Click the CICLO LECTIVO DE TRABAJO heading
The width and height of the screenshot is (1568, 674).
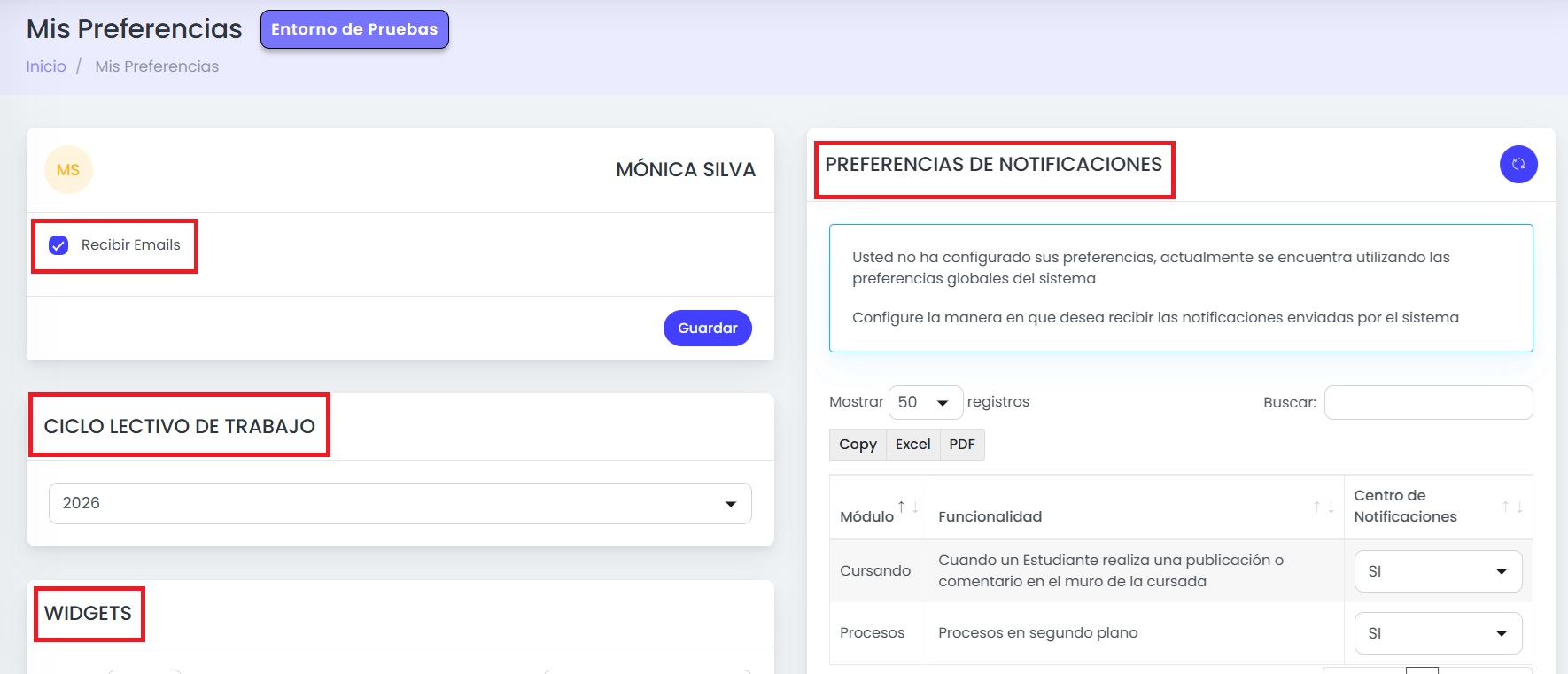[x=180, y=427]
